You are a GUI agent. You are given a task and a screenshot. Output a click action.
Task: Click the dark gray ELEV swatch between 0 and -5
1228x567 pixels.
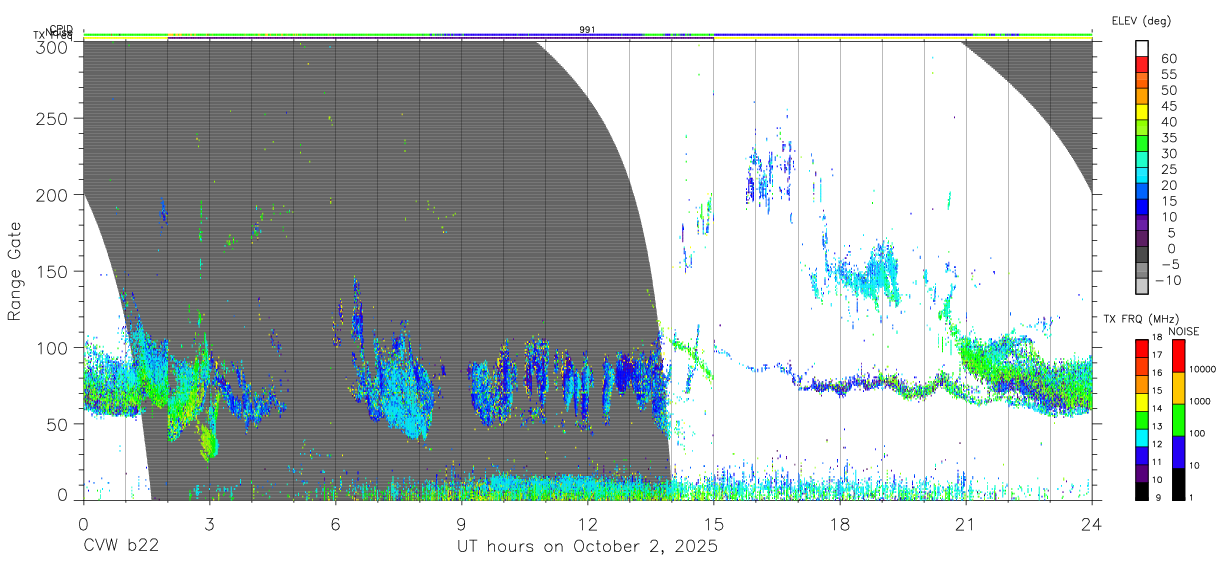[x=1142, y=256]
